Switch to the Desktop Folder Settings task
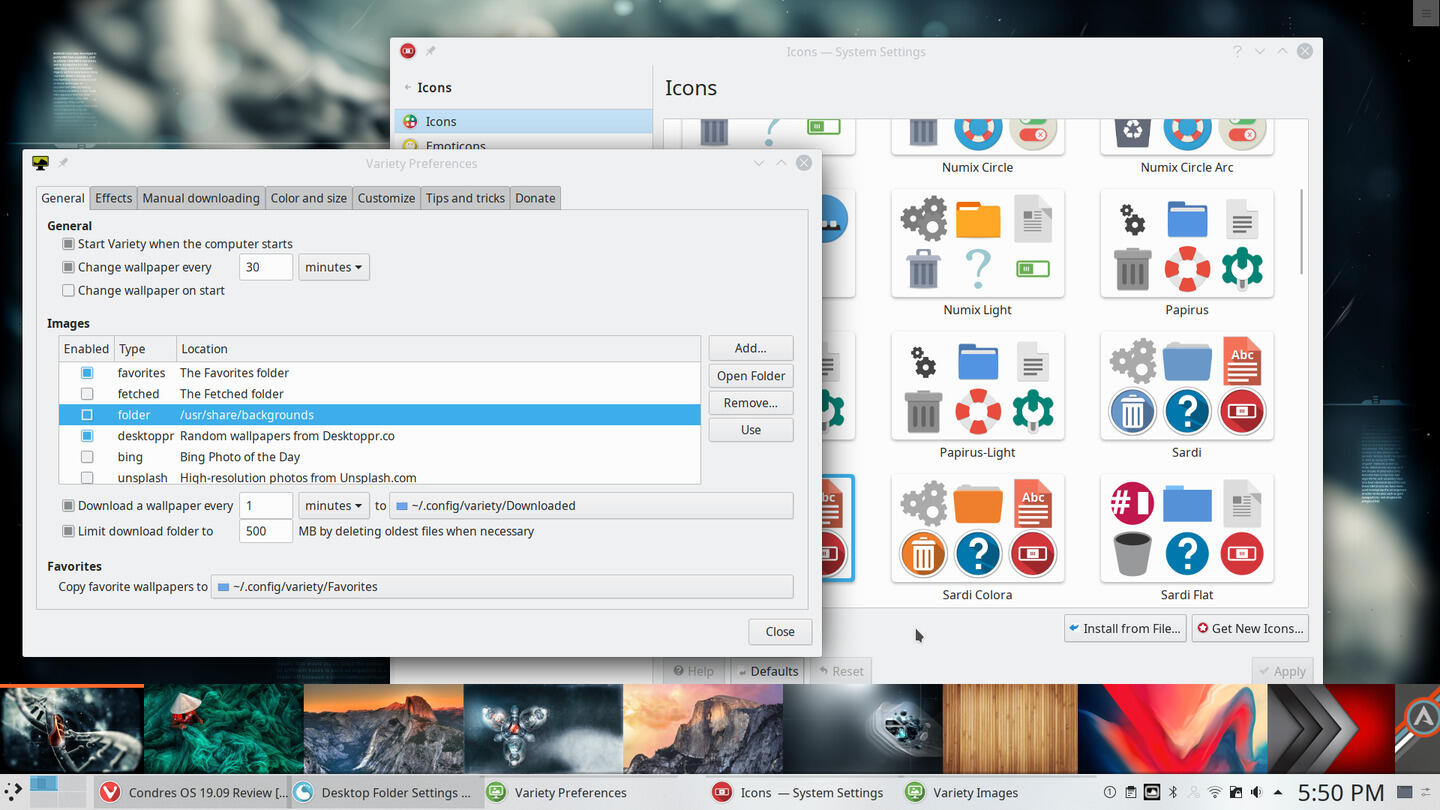The width and height of the screenshot is (1440, 810). (x=385, y=792)
